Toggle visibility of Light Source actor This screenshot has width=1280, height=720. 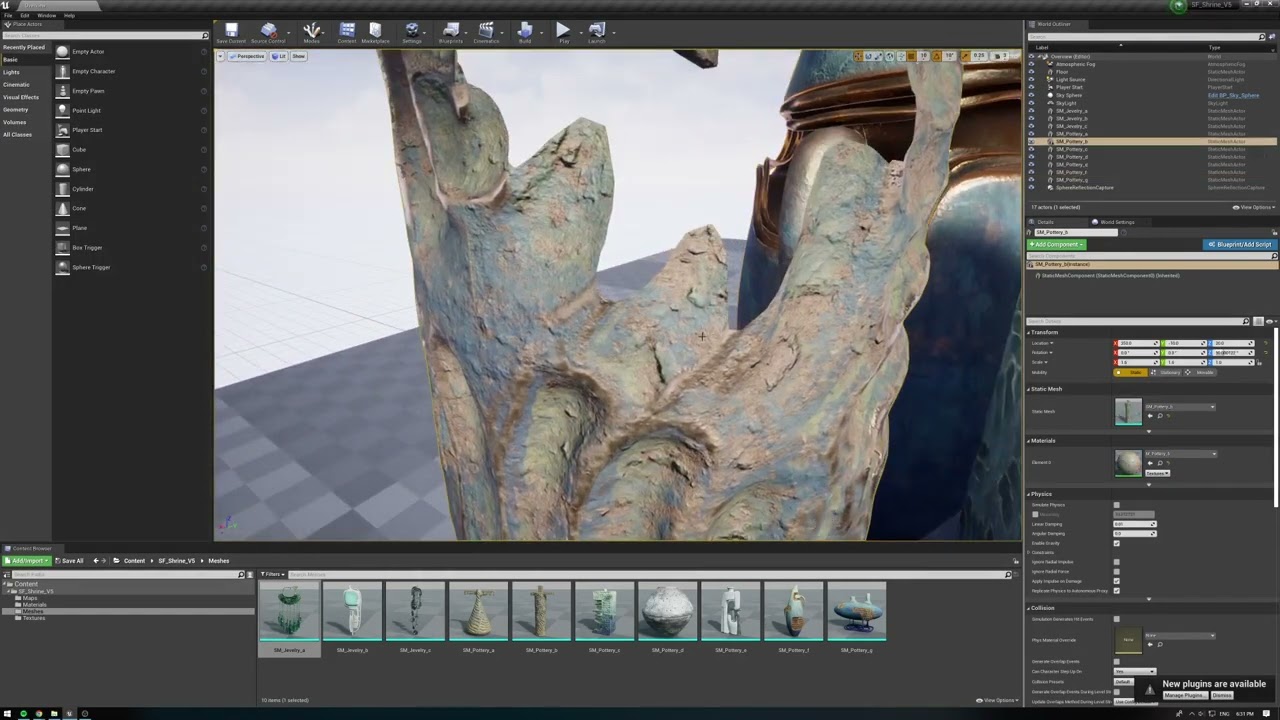tap(1032, 80)
